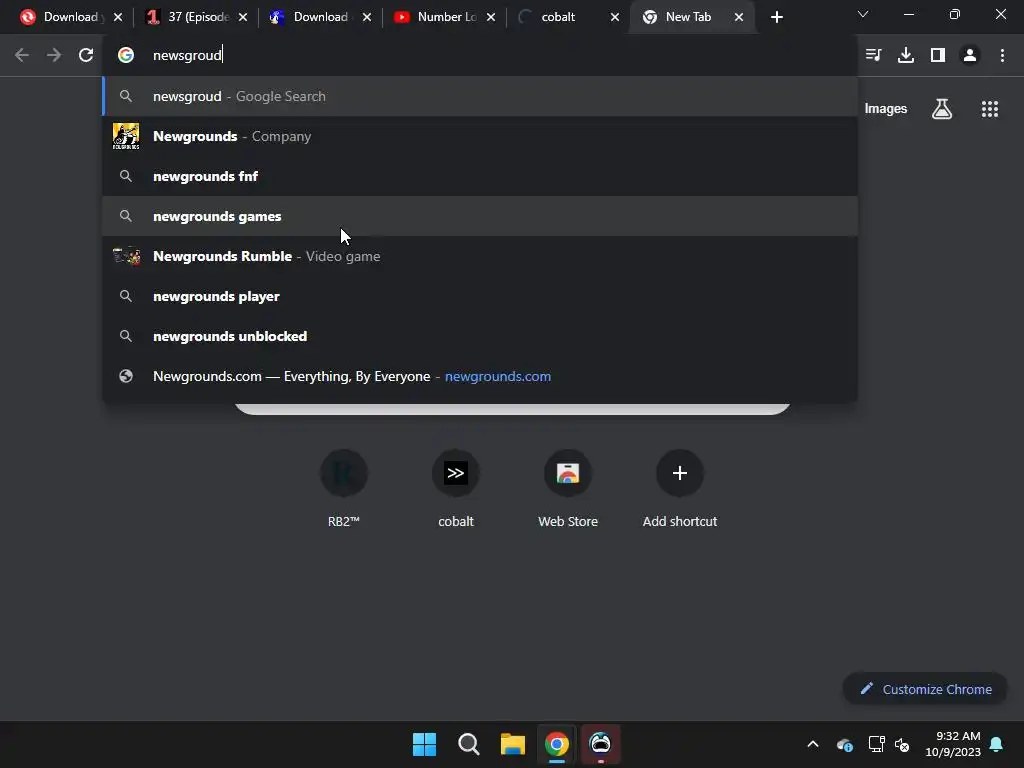Viewport: 1024px width, 768px height.
Task: Open the clock and date flyout
Action: [953, 744]
